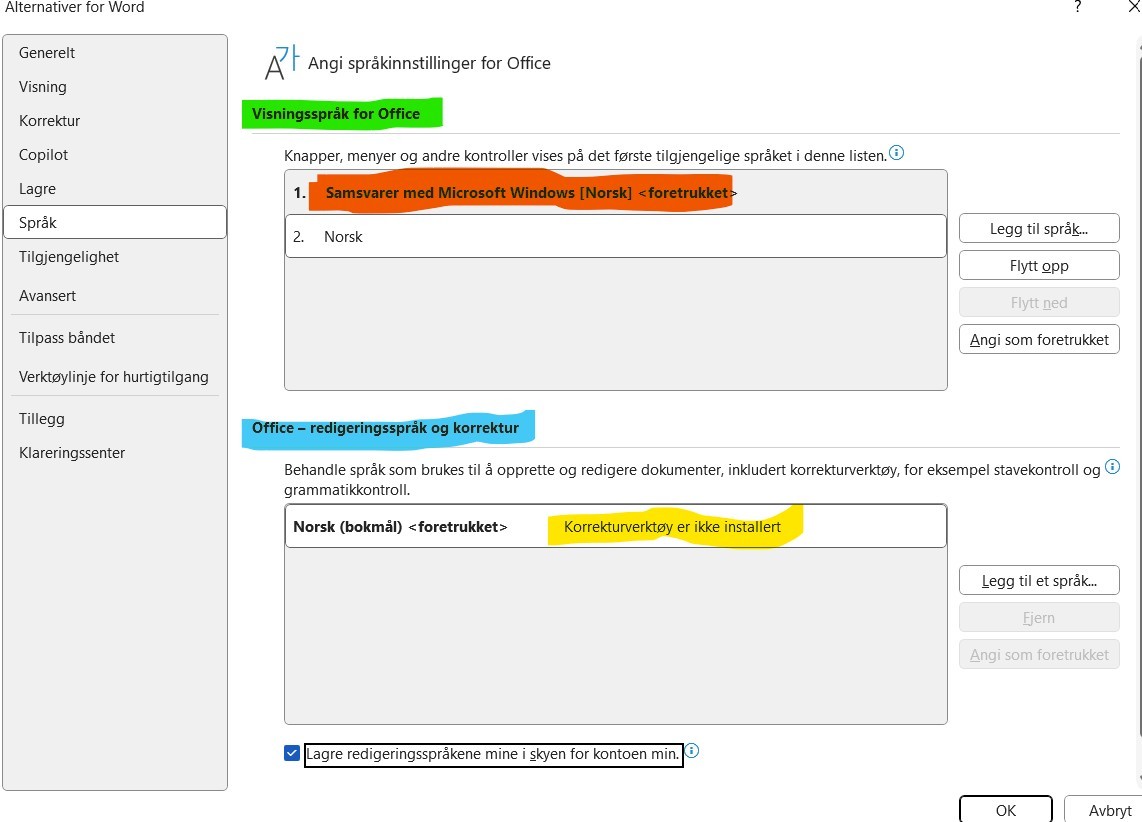
Task: Click the Angi språkinnstillinger language icon
Action: click(x=280, y=61)
